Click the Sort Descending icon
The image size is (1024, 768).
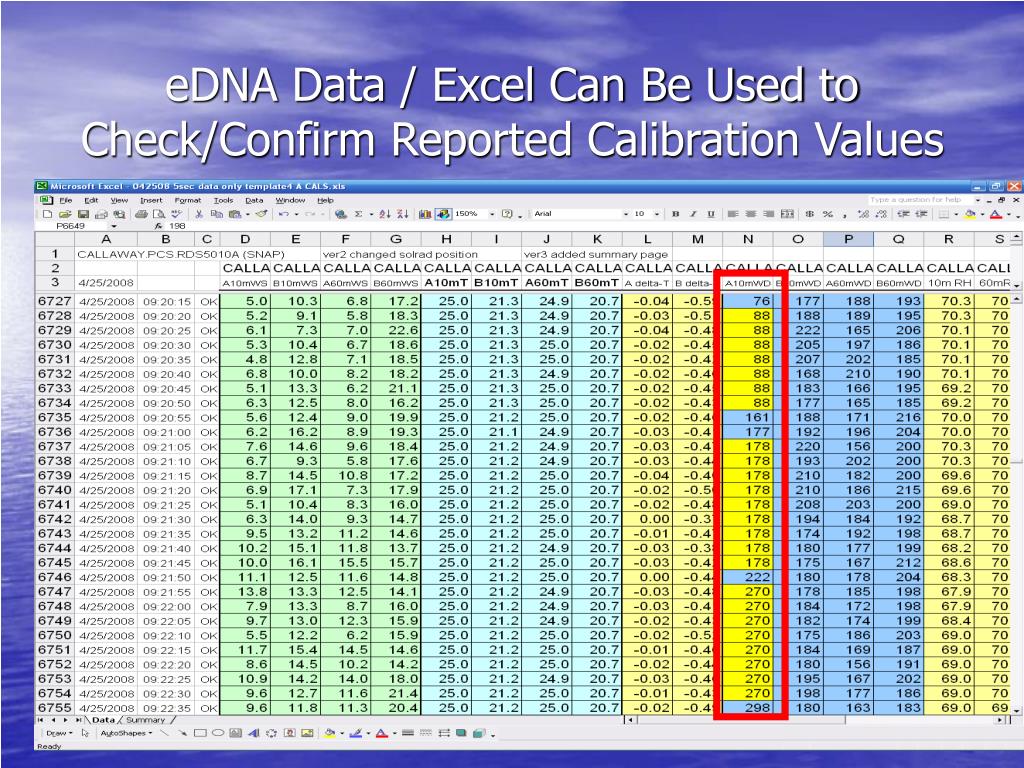[x=403, y=214]
